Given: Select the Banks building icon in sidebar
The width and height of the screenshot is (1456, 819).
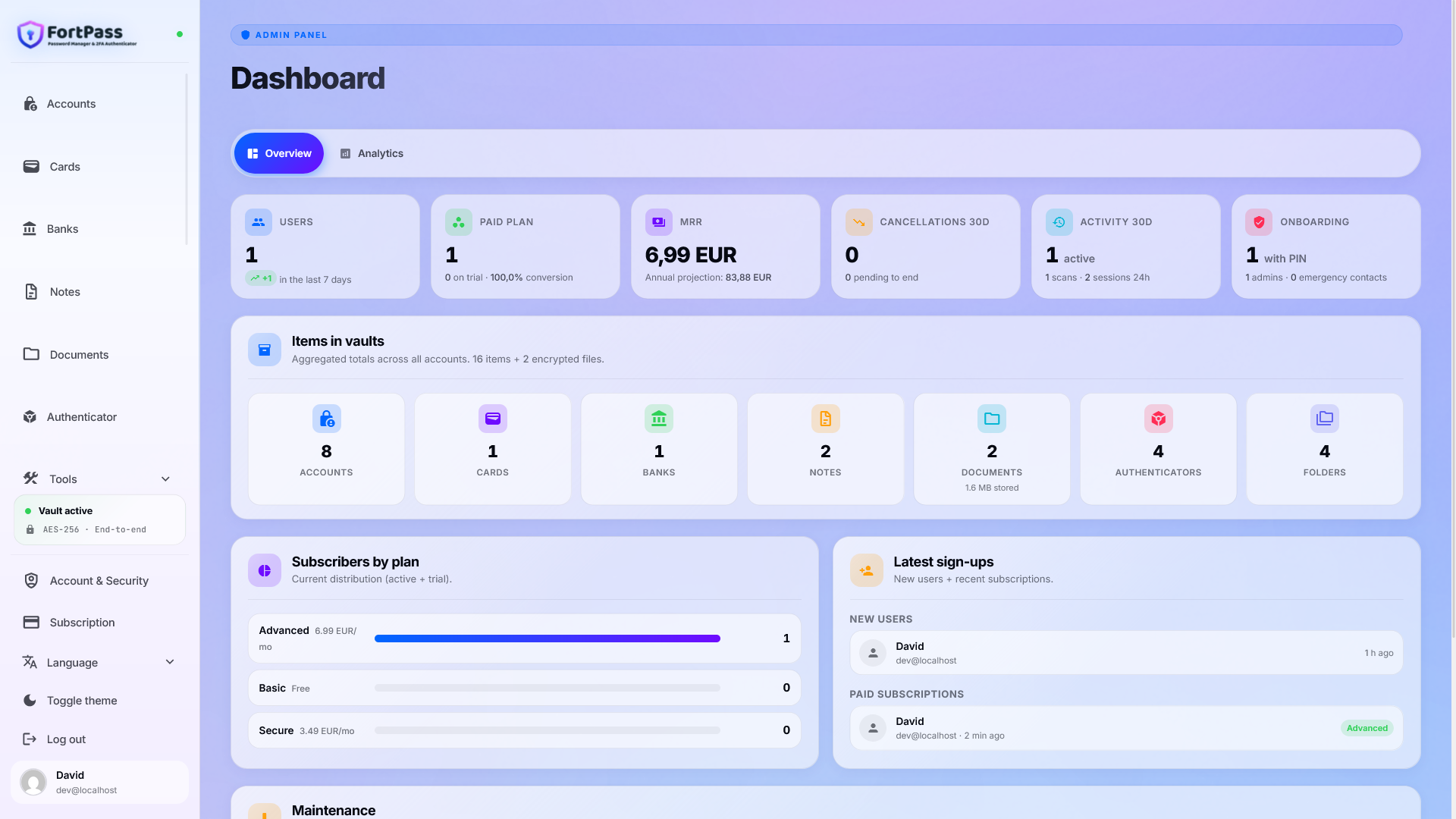Looking at the screenshot, I should point(30,229).
